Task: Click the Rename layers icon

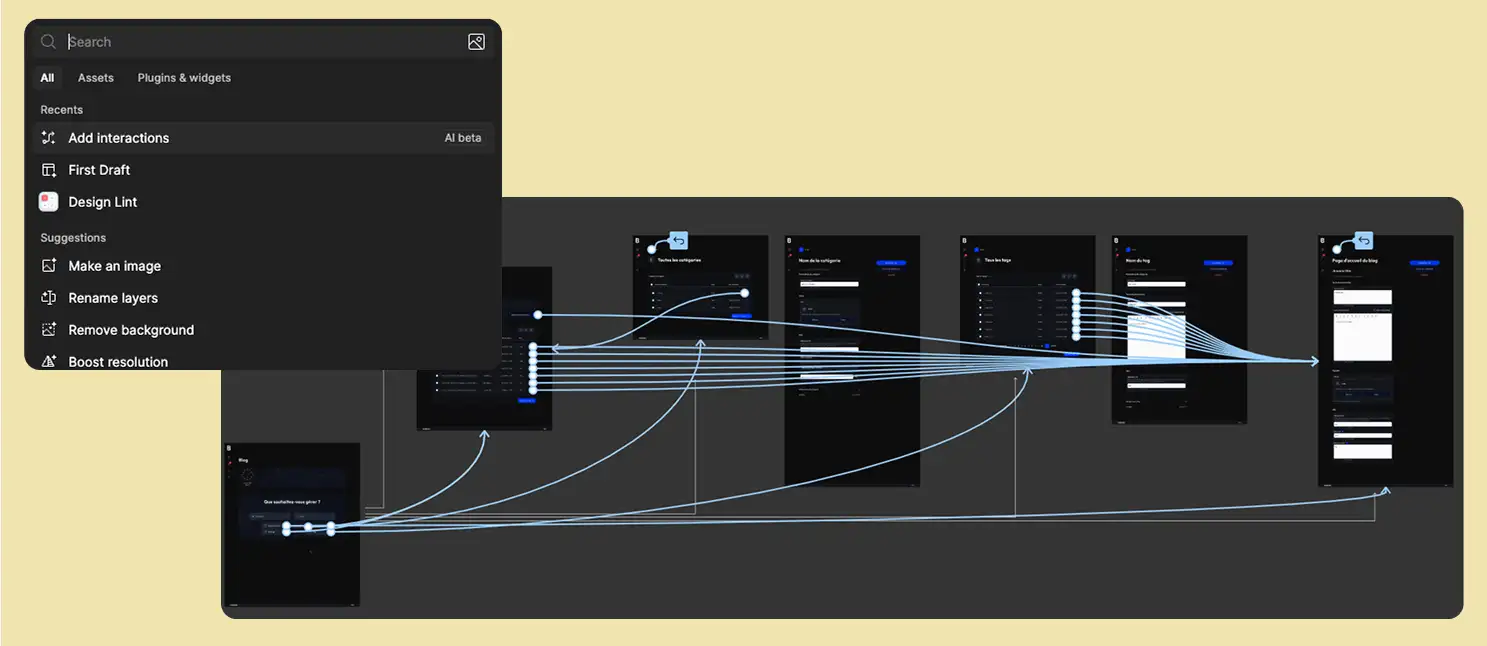Action: click(48, 298)
